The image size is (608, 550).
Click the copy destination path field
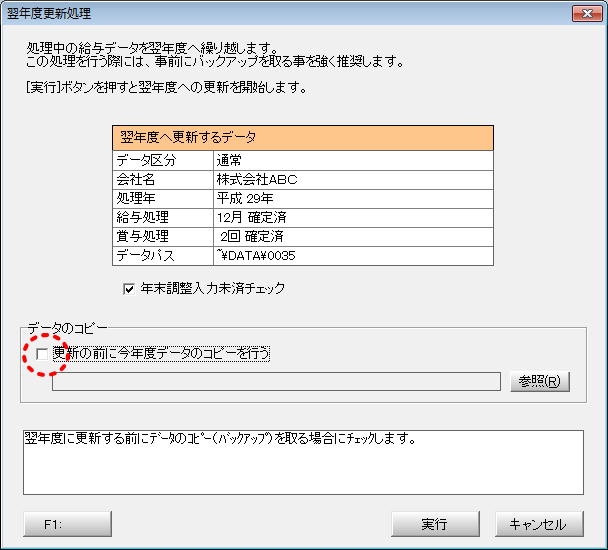[x=276, y=382]
